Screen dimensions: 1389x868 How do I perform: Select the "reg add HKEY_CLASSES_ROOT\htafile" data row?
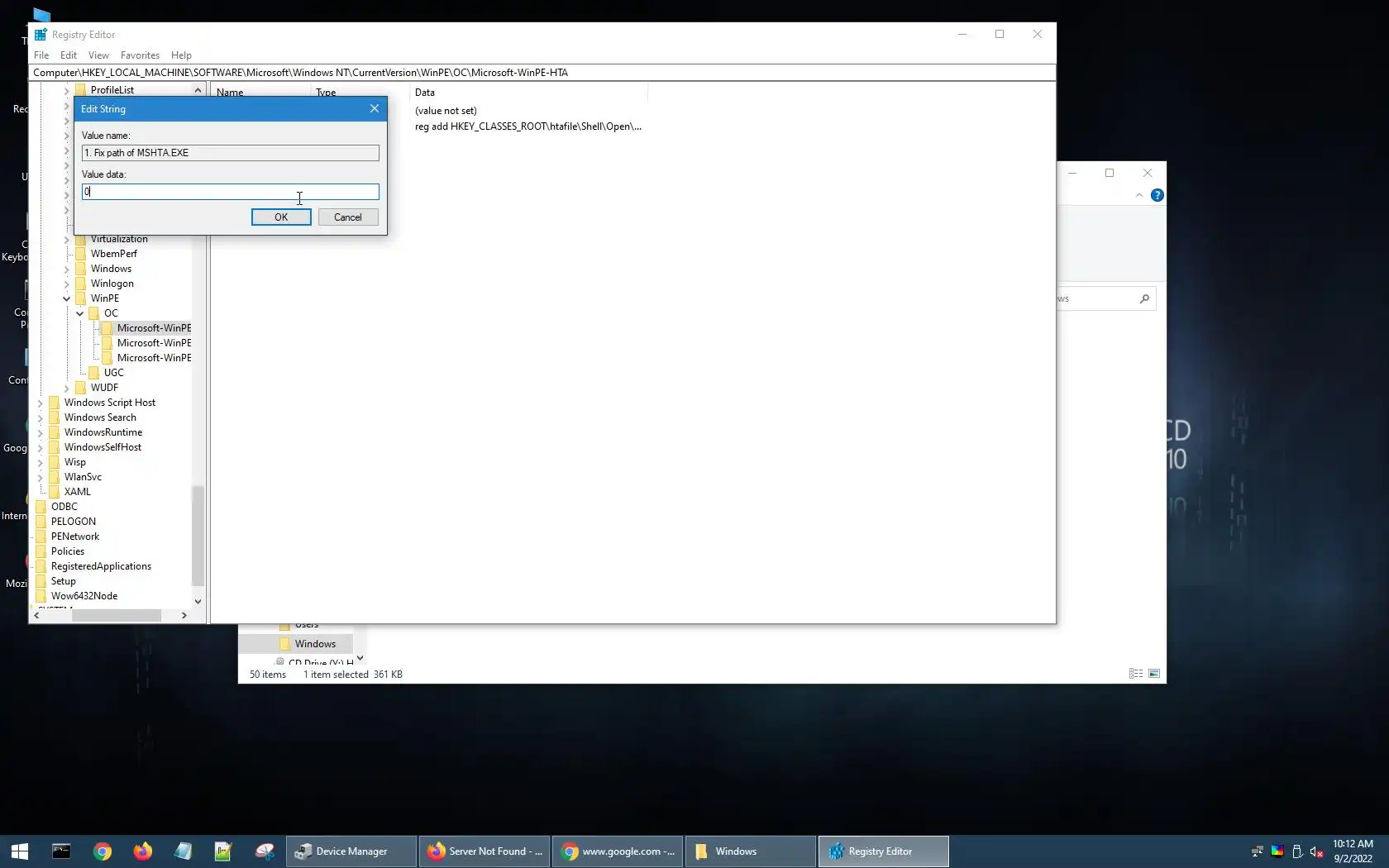[528, 126]
